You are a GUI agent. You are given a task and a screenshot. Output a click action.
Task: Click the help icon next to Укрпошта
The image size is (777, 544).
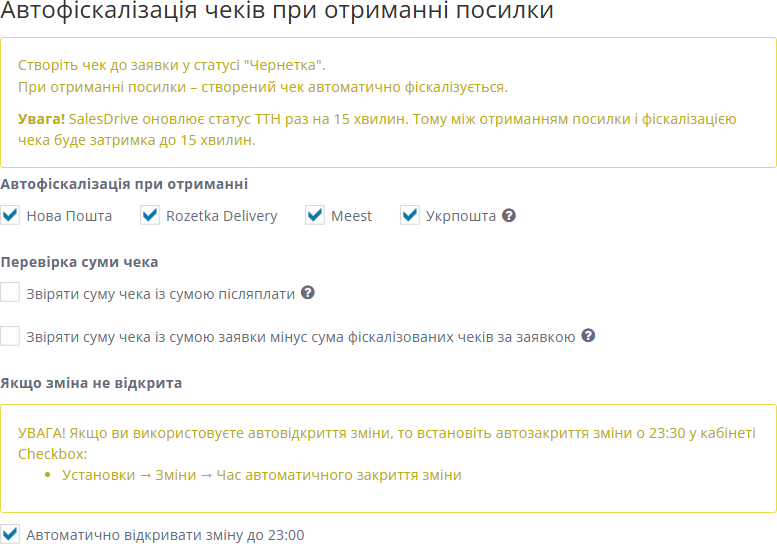pos(509,215)
